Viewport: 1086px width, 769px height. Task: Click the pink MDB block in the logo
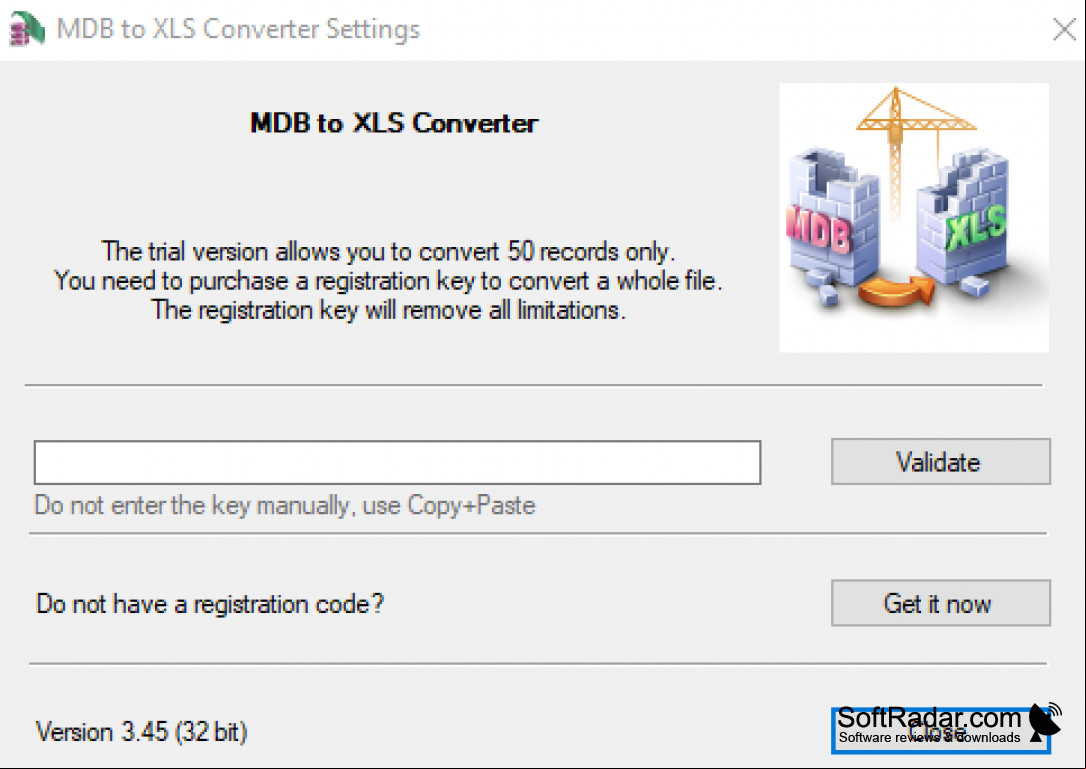[x=819, y=229]
